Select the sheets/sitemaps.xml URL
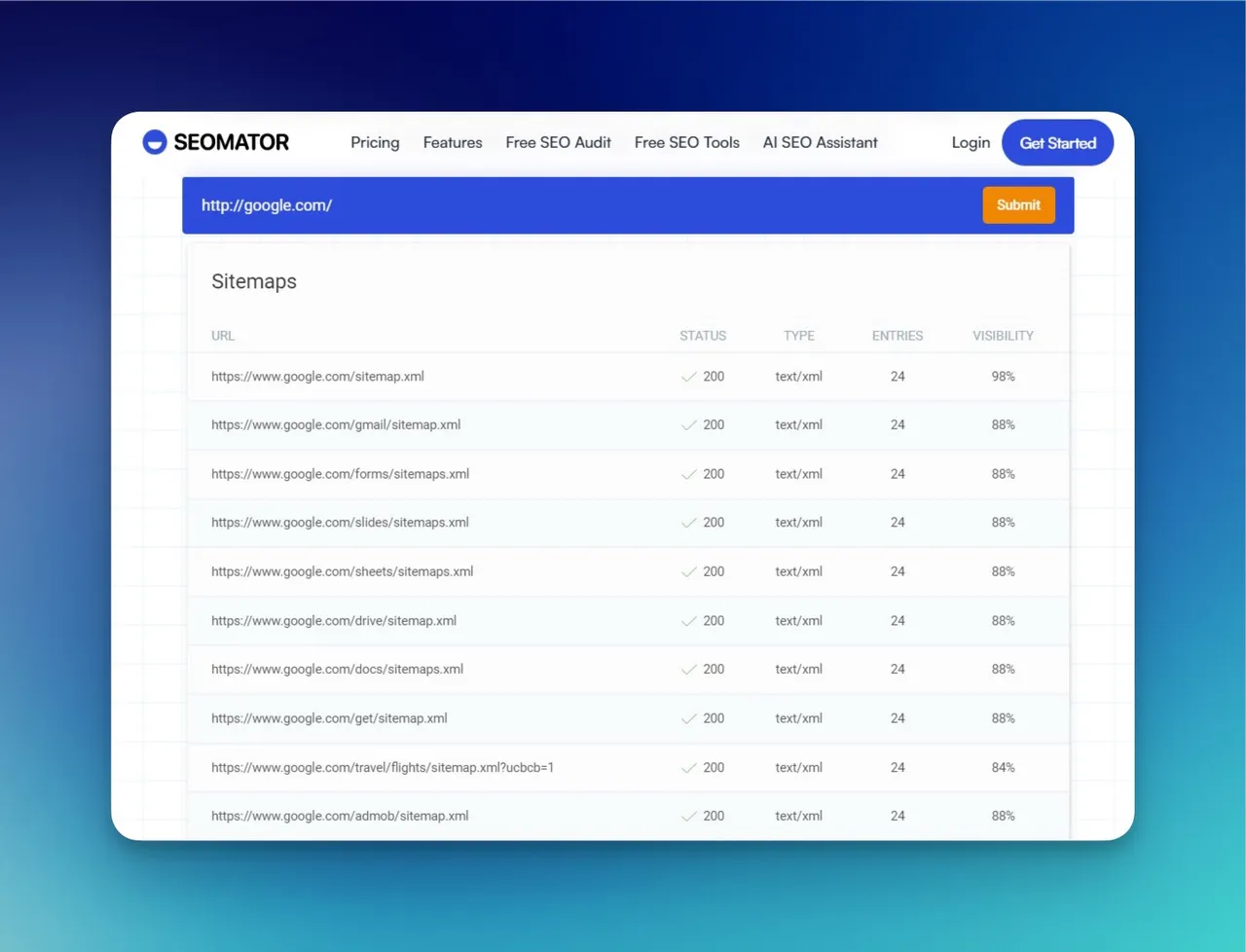The height and width of the screenshot is (952, 1246). pos(342,571)
